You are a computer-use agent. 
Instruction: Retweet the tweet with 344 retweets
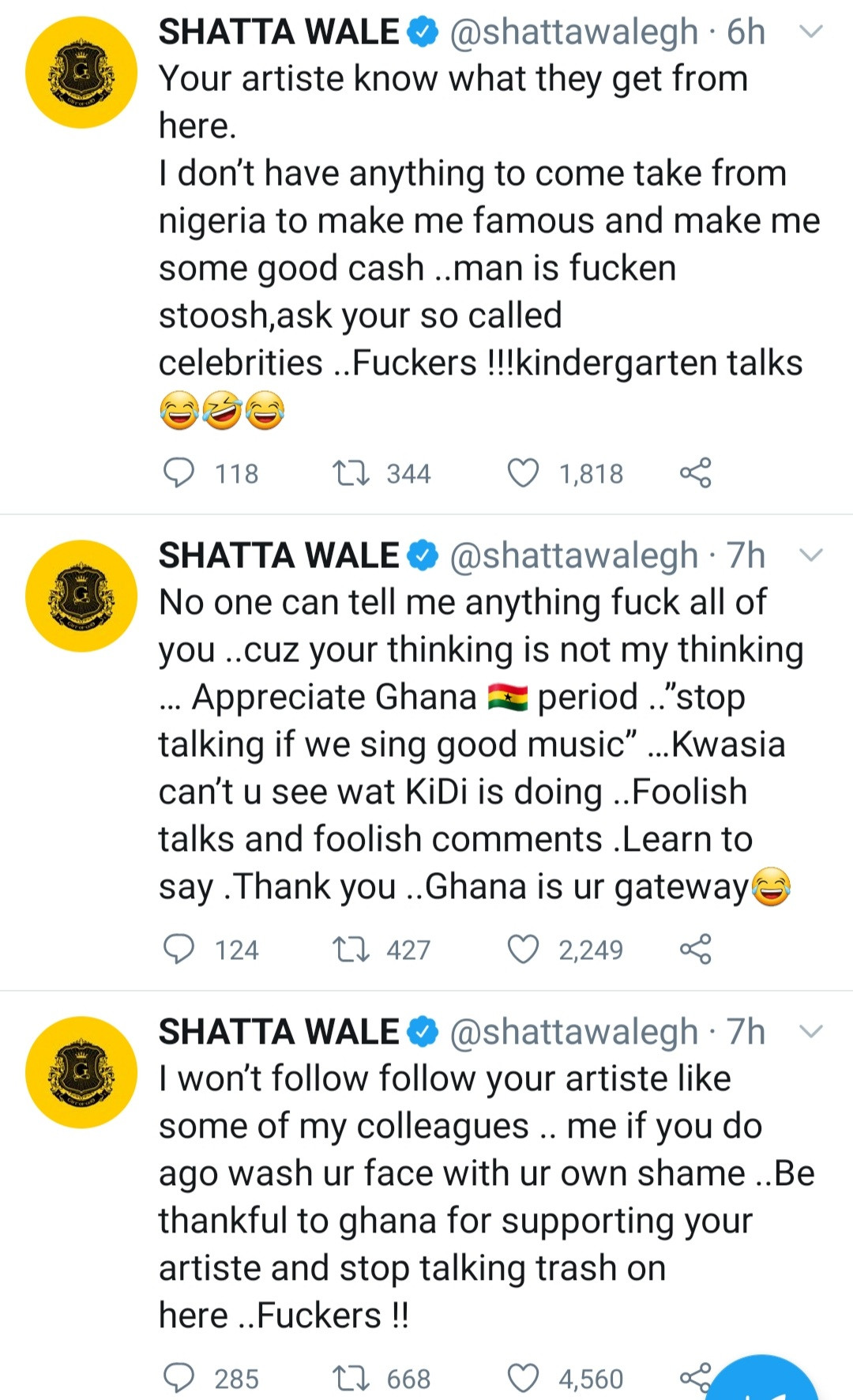pos(351,472)
